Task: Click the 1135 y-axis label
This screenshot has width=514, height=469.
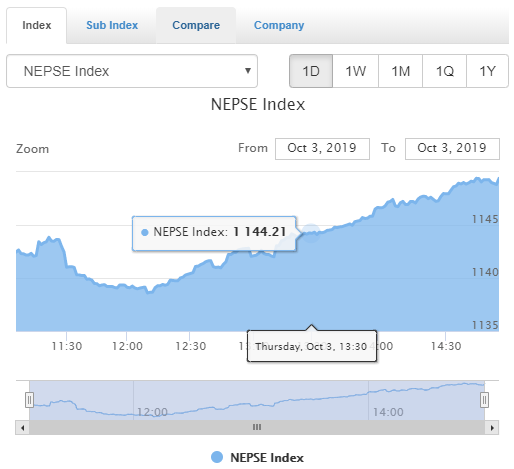Action: tap(485, 325)
